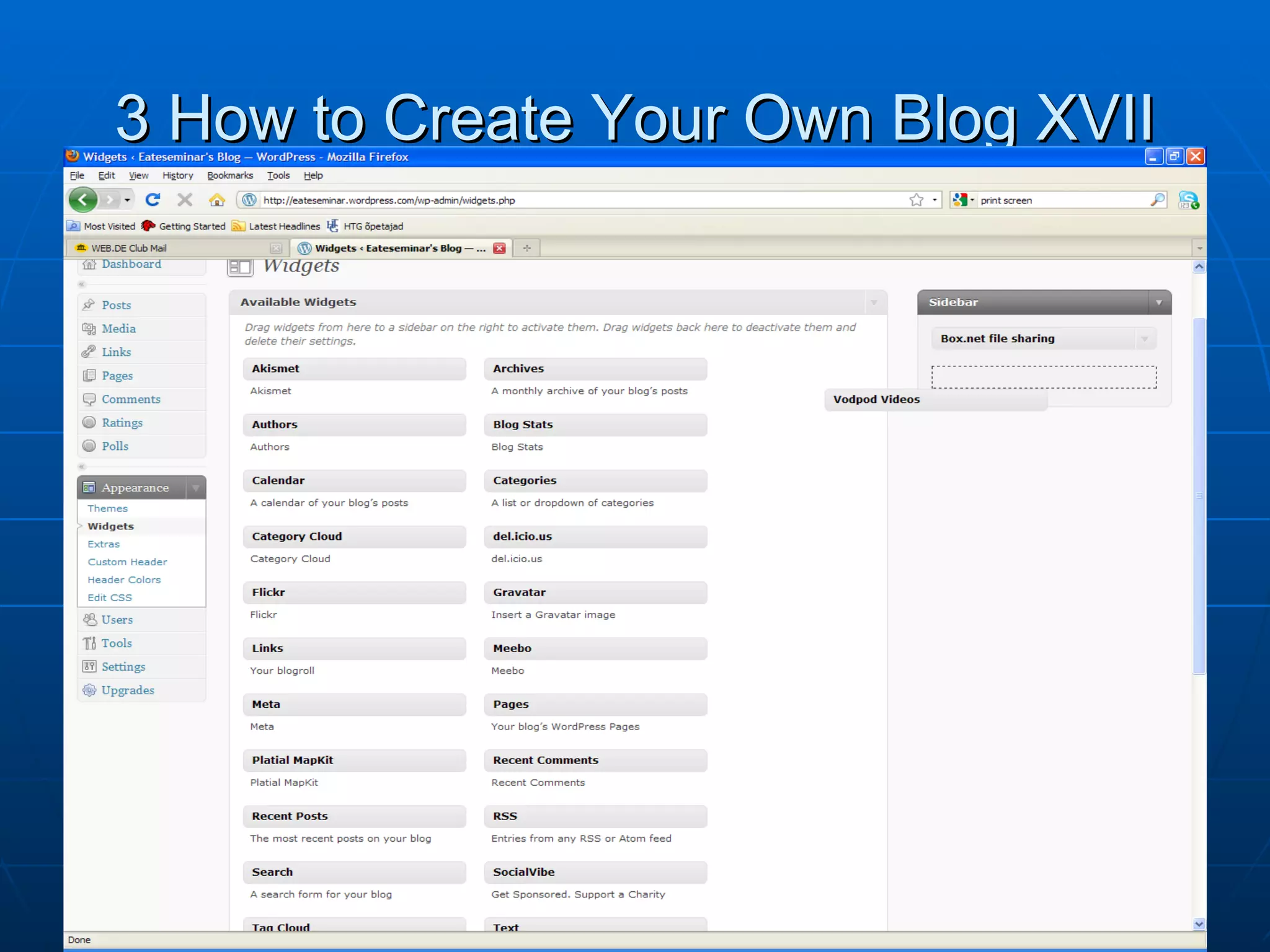Click scrollbar up arrow
The height and width of the screenshot is (952, 1270).
(x=1199, y=267)
